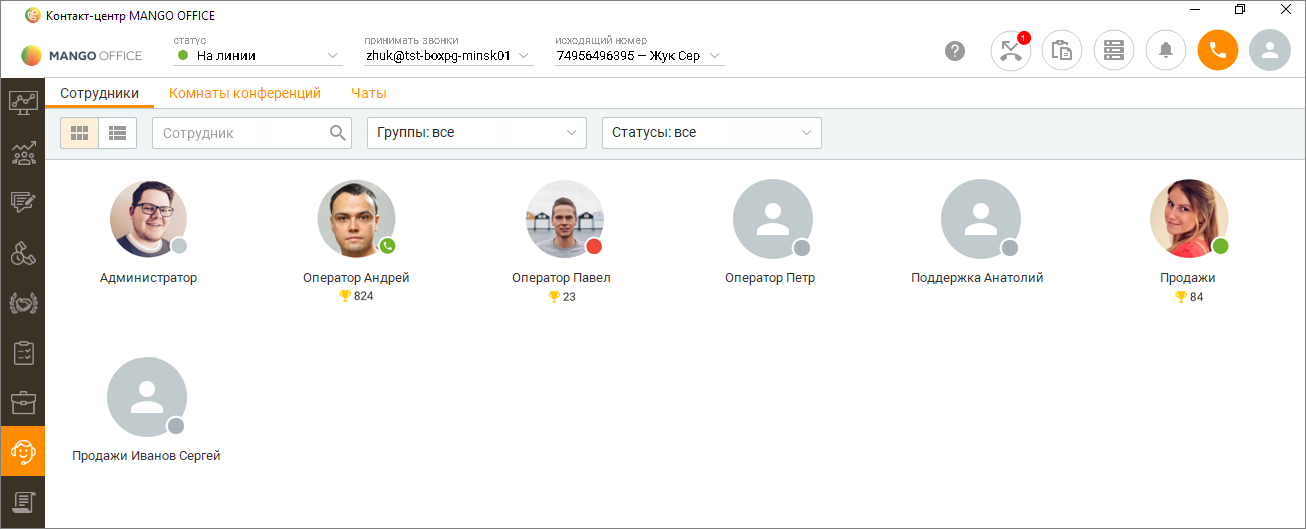The height and width of the screenshot is (529, 1306).
Task: Open the server list icon in header
Action: tap(1114, 50)
